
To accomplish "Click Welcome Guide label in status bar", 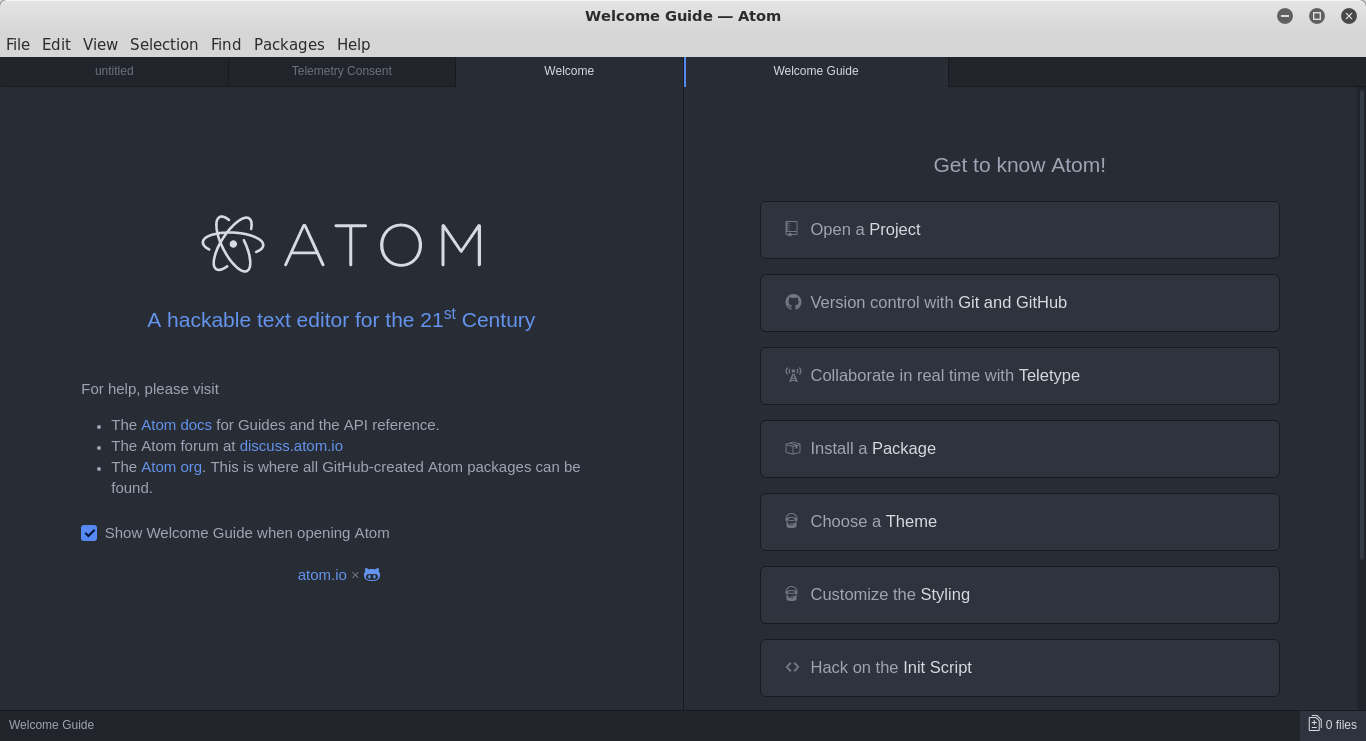I will coord(51,725).
